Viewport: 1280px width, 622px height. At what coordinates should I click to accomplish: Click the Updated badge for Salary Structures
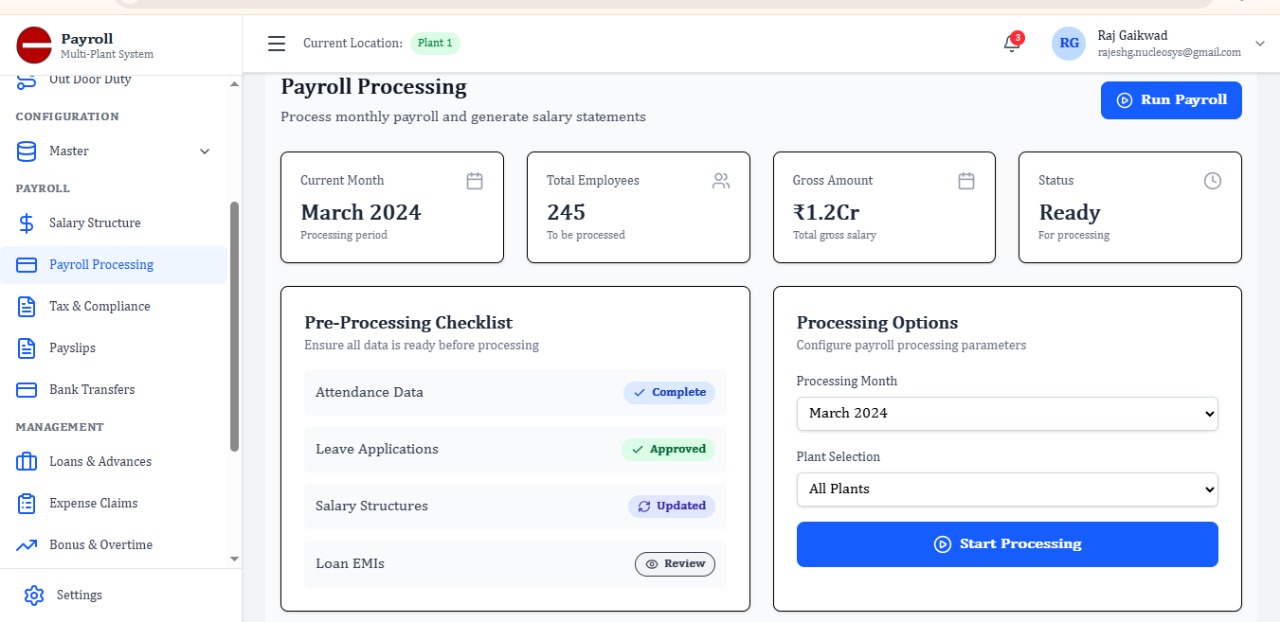point(671,506)
